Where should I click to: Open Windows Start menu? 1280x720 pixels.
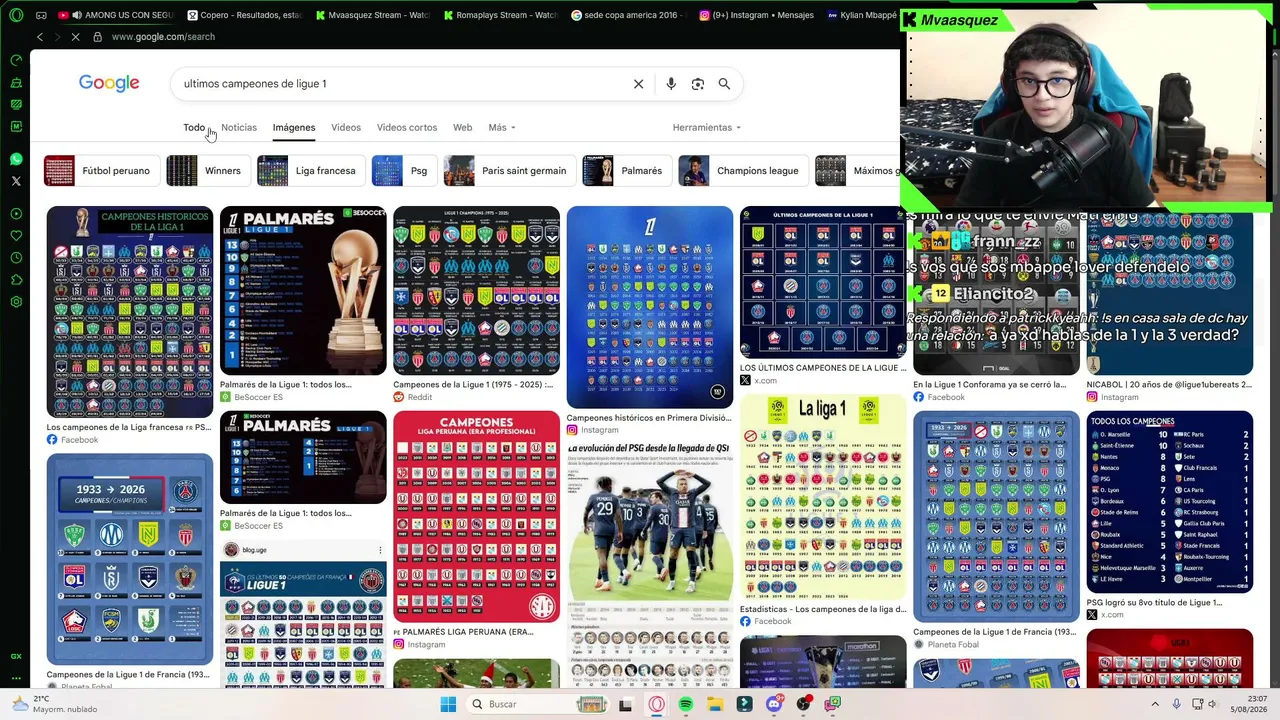[x=448, y=704]
